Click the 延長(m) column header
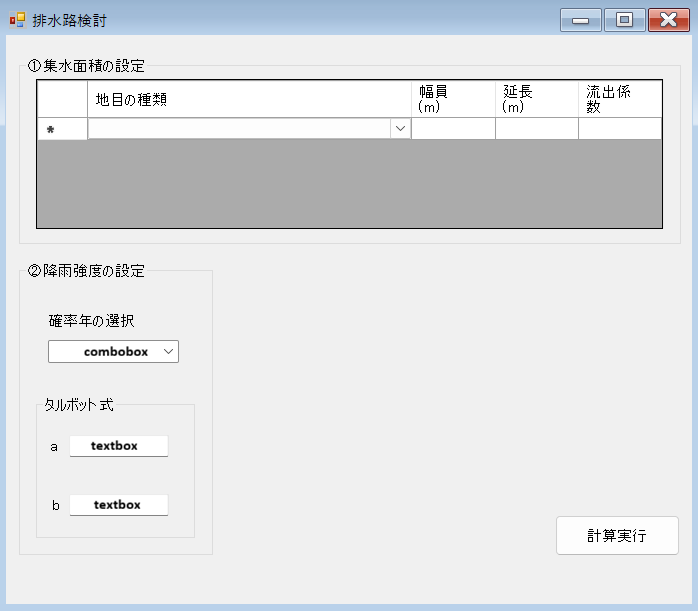 coord(537,99)
